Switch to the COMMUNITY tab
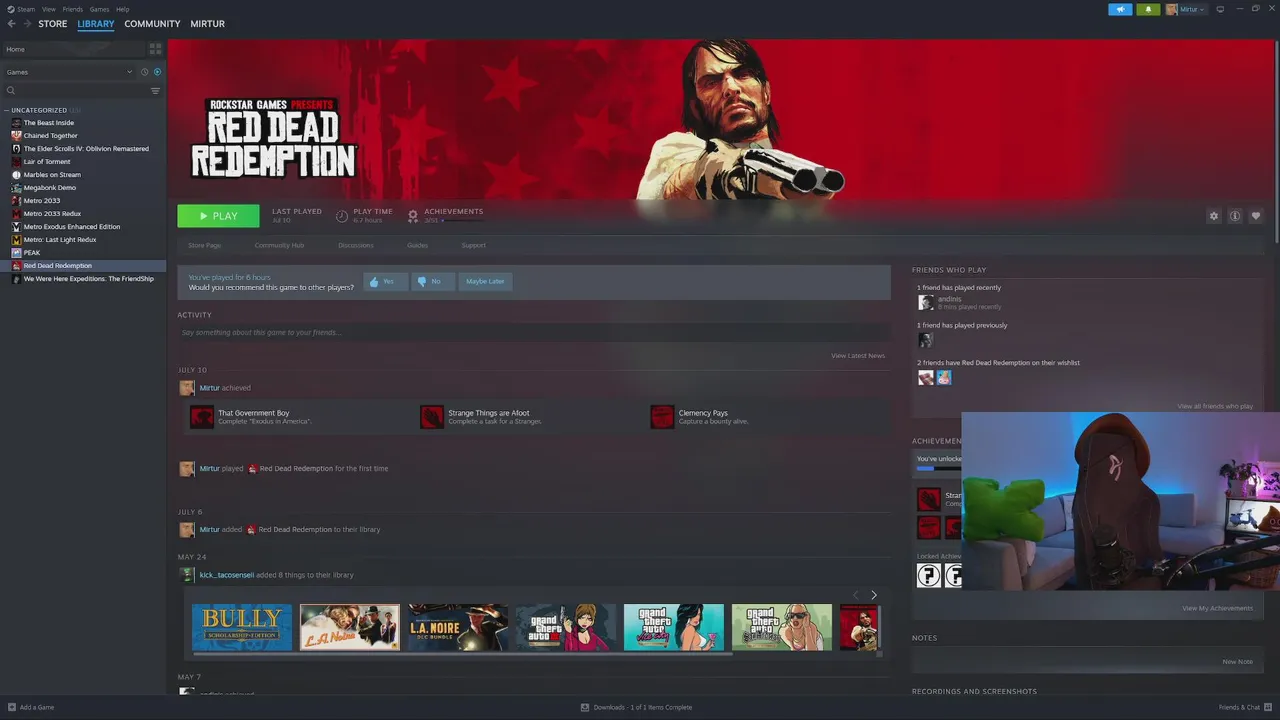Screen dimensions: 1280x720 click(152, 24)
